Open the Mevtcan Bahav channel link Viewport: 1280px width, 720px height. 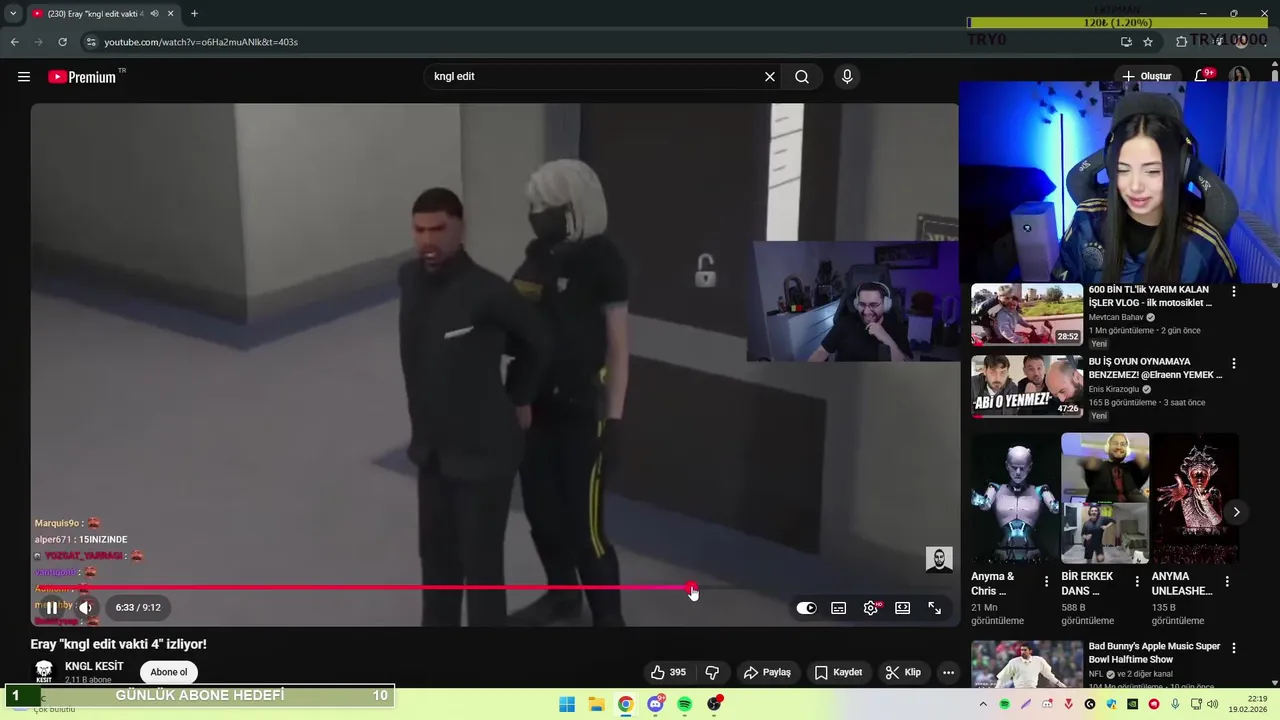[1116, 317]
